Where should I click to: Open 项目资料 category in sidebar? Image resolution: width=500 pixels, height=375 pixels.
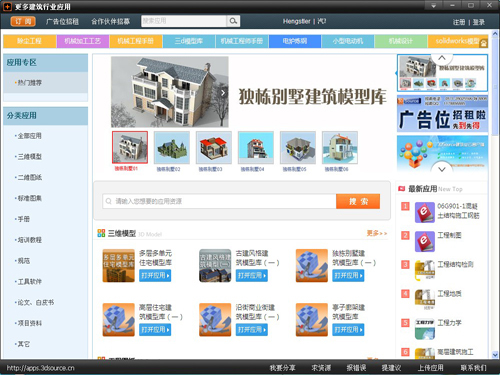pyautogui.click(x=29, y=323)
